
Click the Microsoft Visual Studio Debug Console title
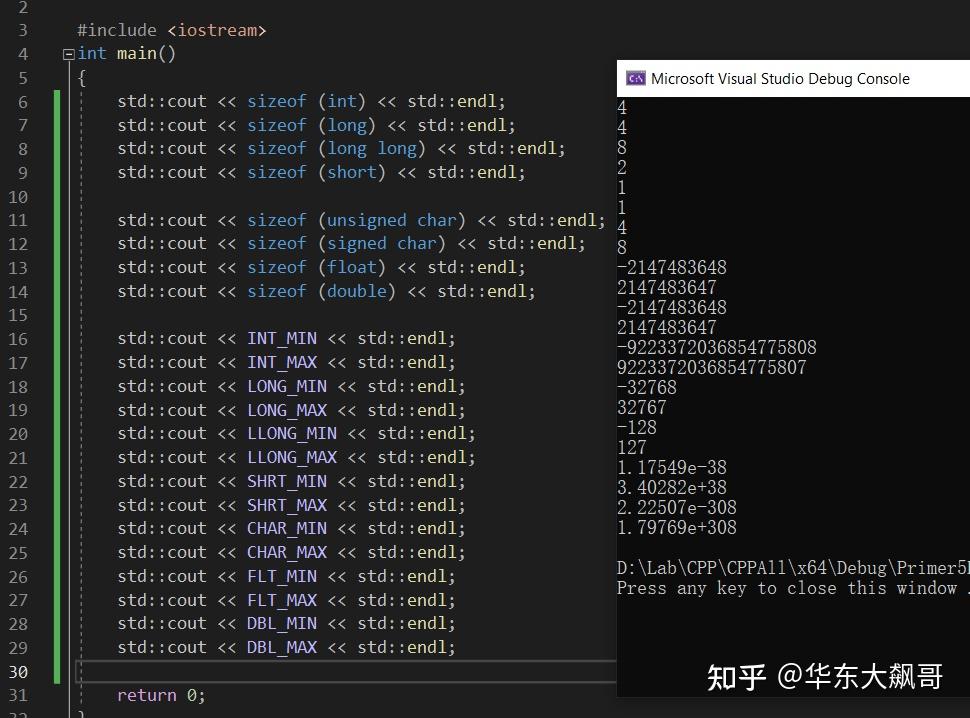point(780,79)
